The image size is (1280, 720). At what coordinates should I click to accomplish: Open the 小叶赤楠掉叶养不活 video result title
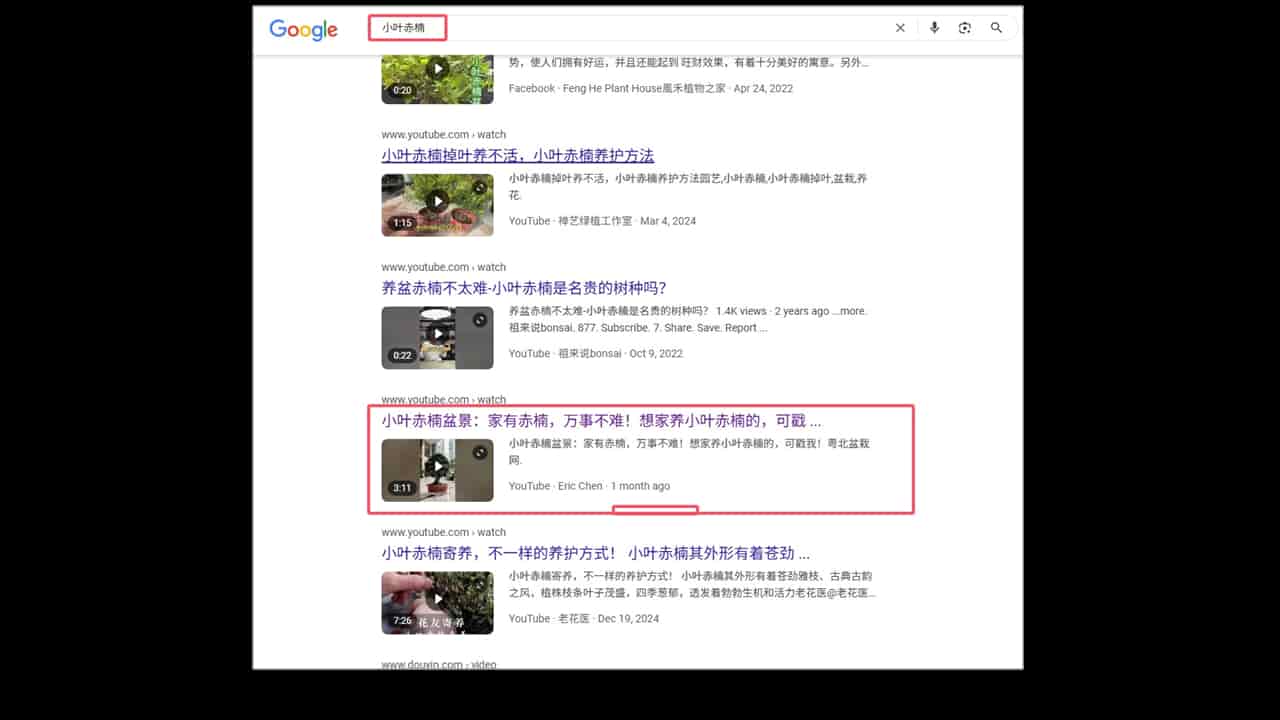click(517, 156)
